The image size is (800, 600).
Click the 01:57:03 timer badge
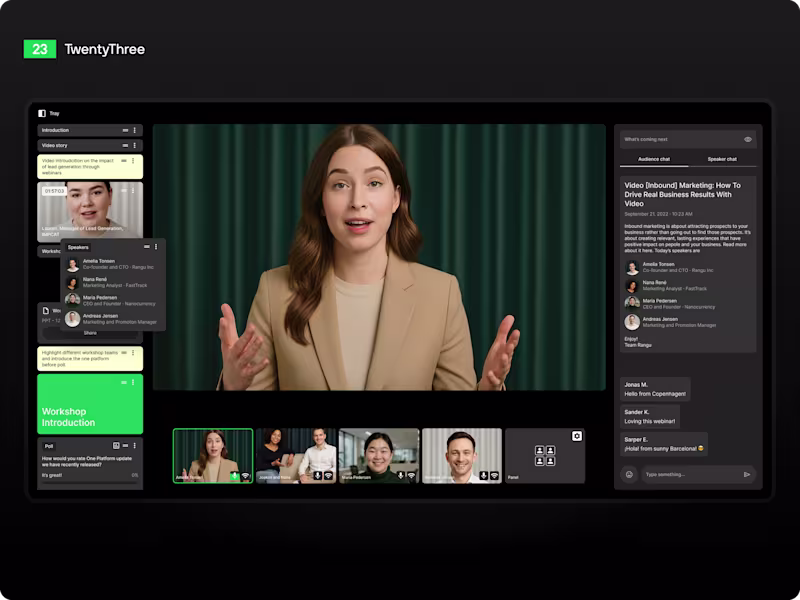55,191
